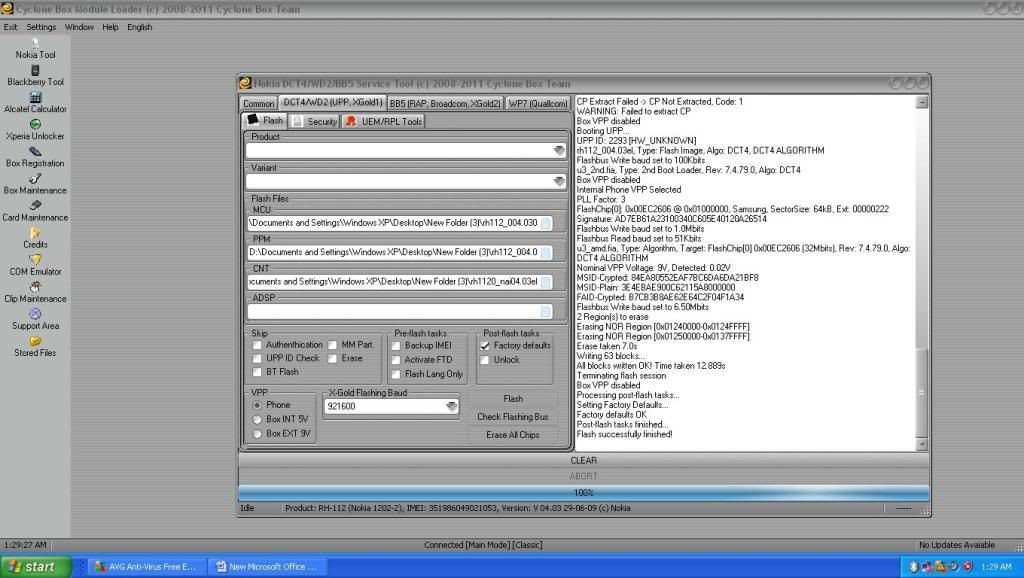Expand the Product dropdown list
Viewport: 1024px width, 578px height.
click(x=559, y=150)
